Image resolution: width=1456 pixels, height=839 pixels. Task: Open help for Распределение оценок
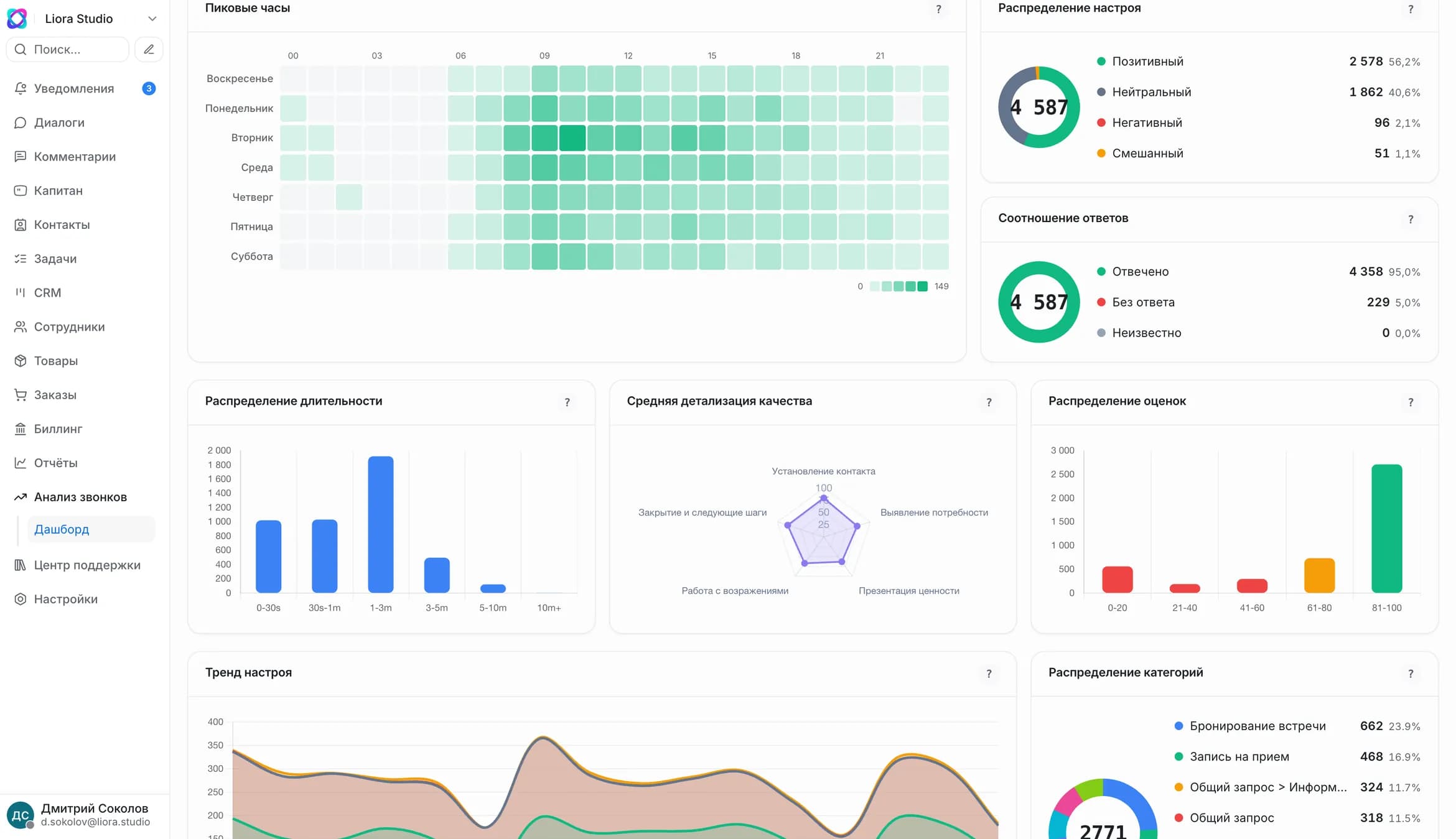click(1411, 402)
